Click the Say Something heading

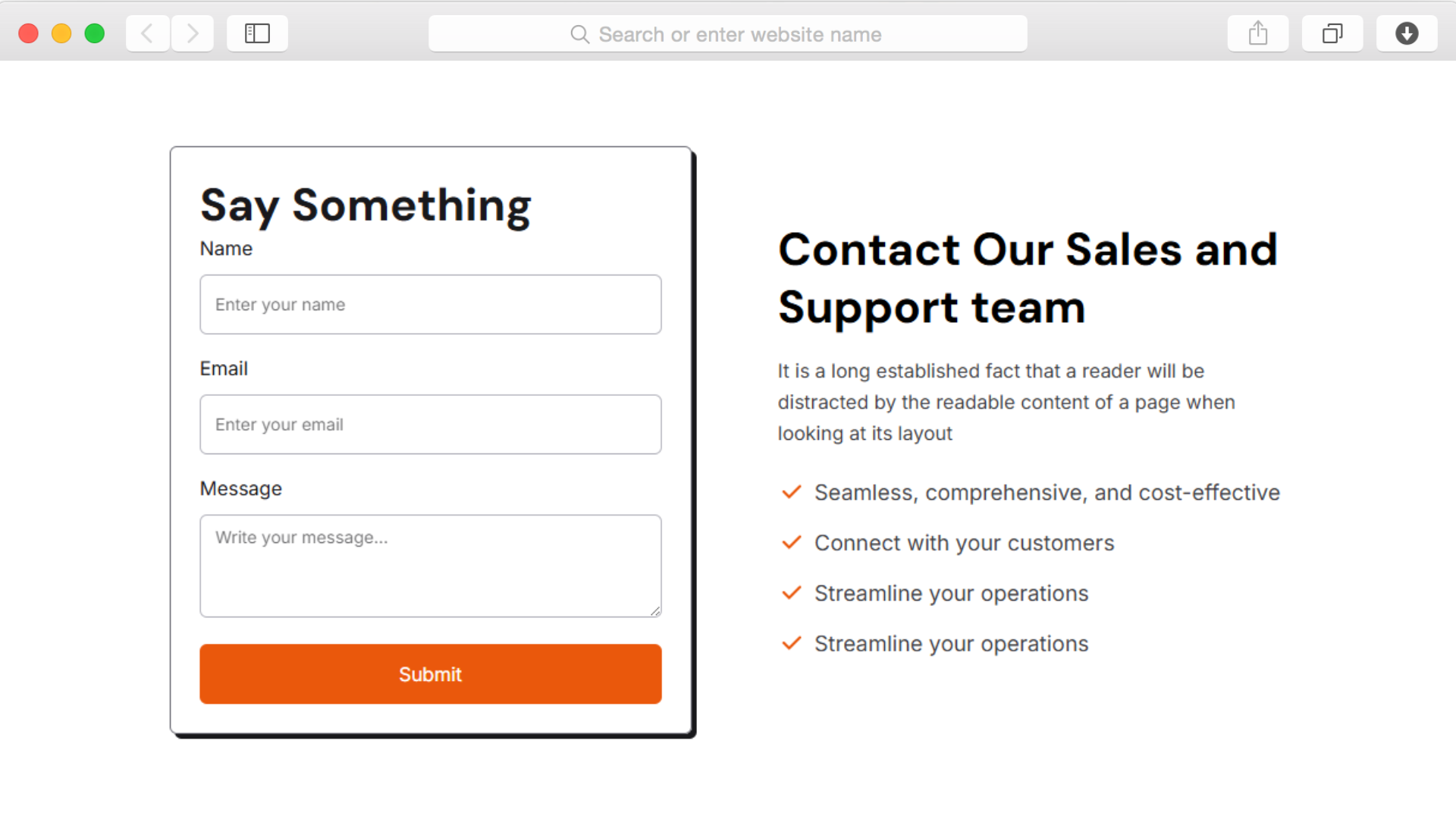point(366,206)
